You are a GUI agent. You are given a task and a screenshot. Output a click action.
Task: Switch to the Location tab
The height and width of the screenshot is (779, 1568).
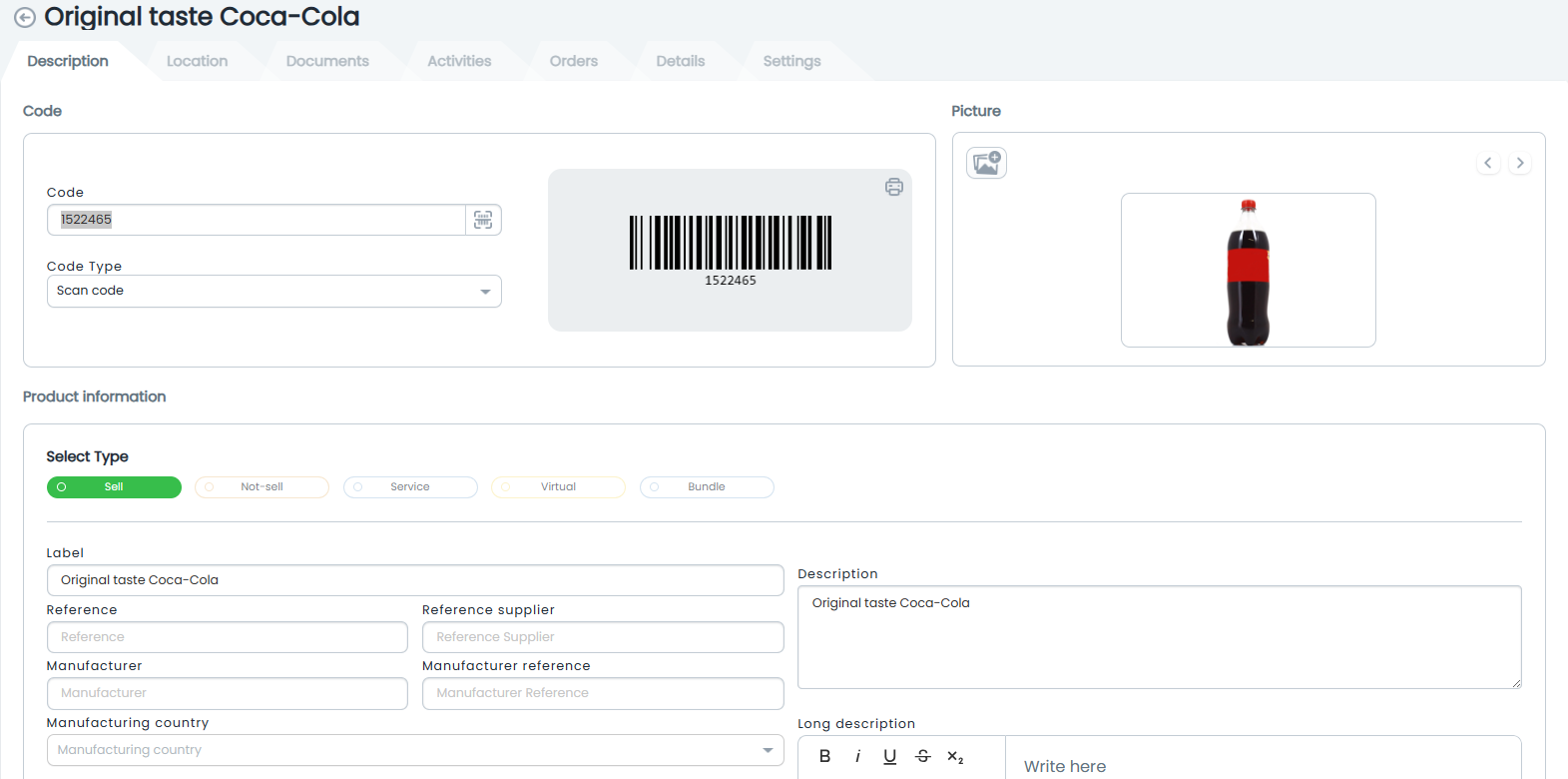pos(197,61)
